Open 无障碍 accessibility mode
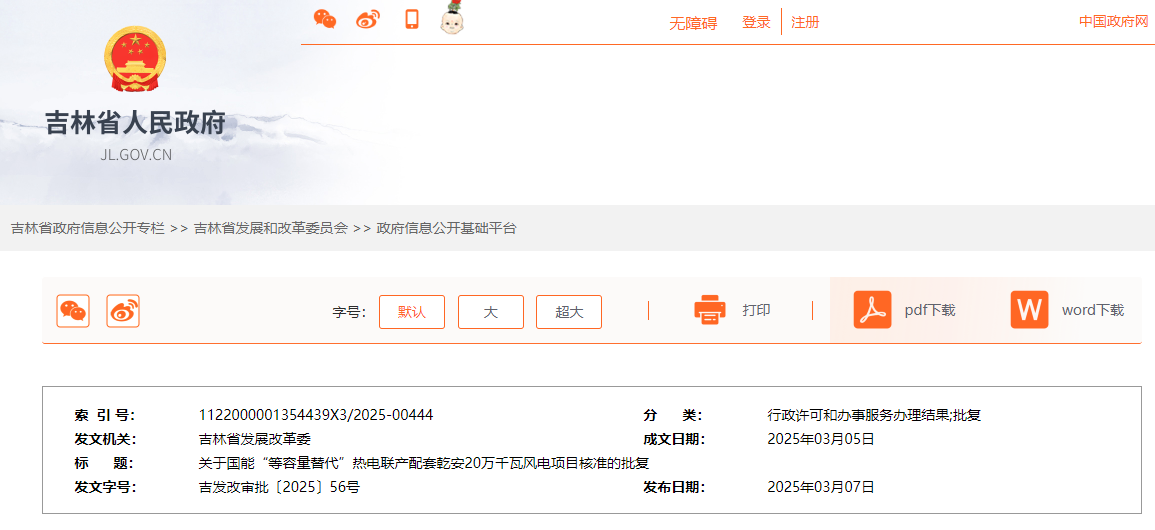Viewport: 1155px width, 530px height. (x=693, y=23)
